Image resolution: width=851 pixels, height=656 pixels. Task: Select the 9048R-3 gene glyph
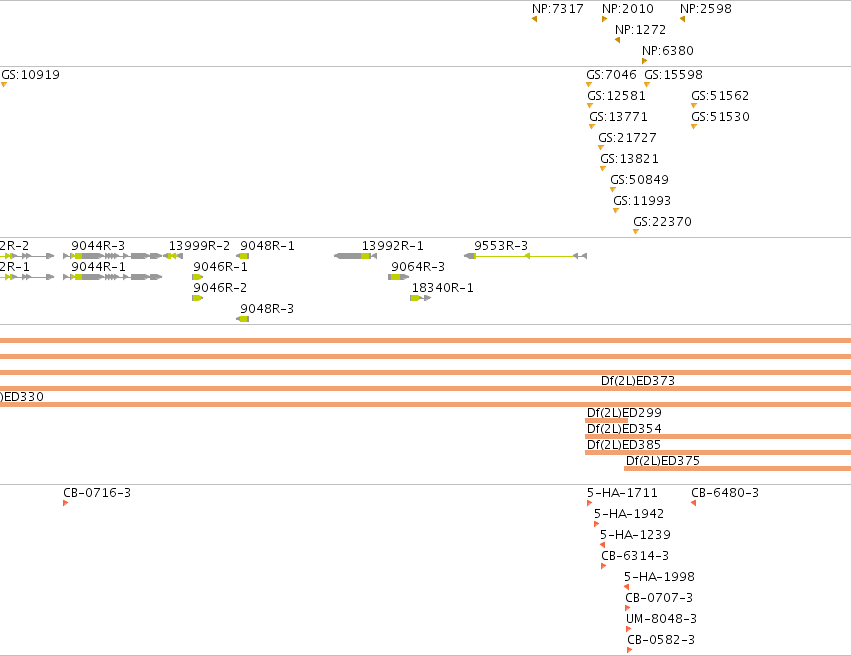click(243, 319)
